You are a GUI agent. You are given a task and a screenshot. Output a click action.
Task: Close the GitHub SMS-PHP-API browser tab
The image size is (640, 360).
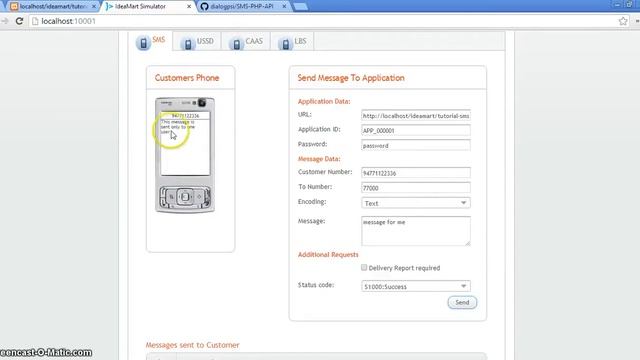coord(284,7)
